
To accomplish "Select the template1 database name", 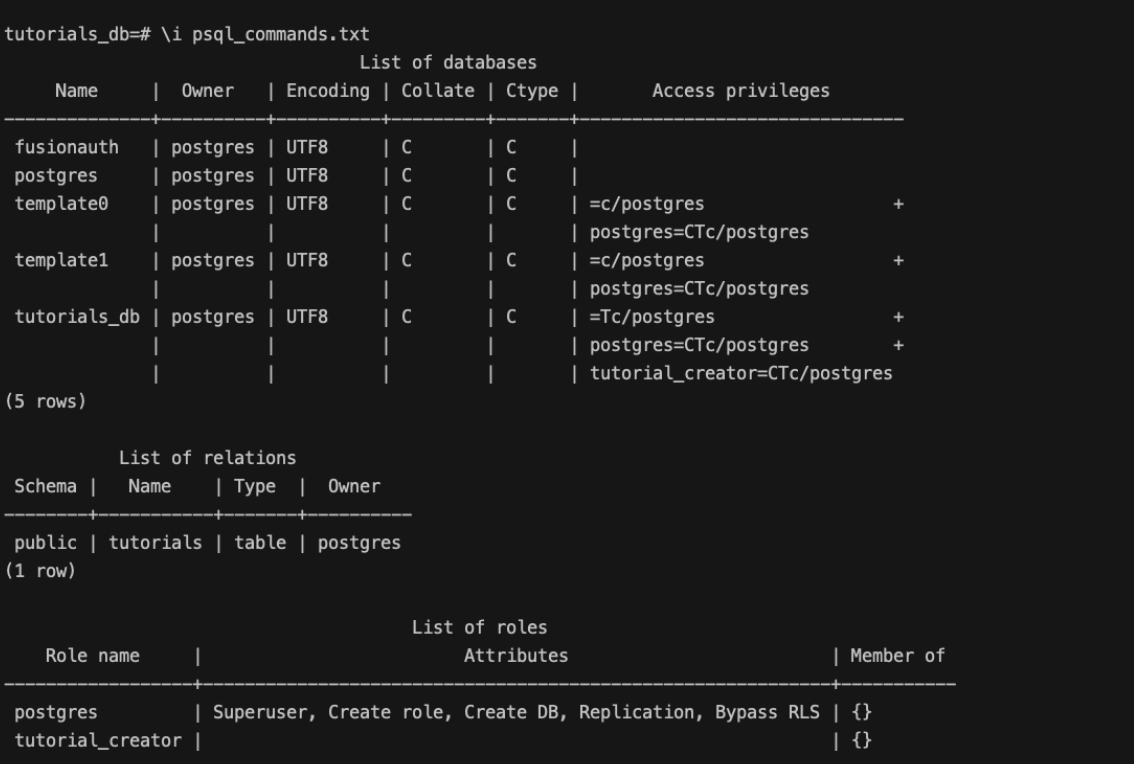I will pos(61,261).
